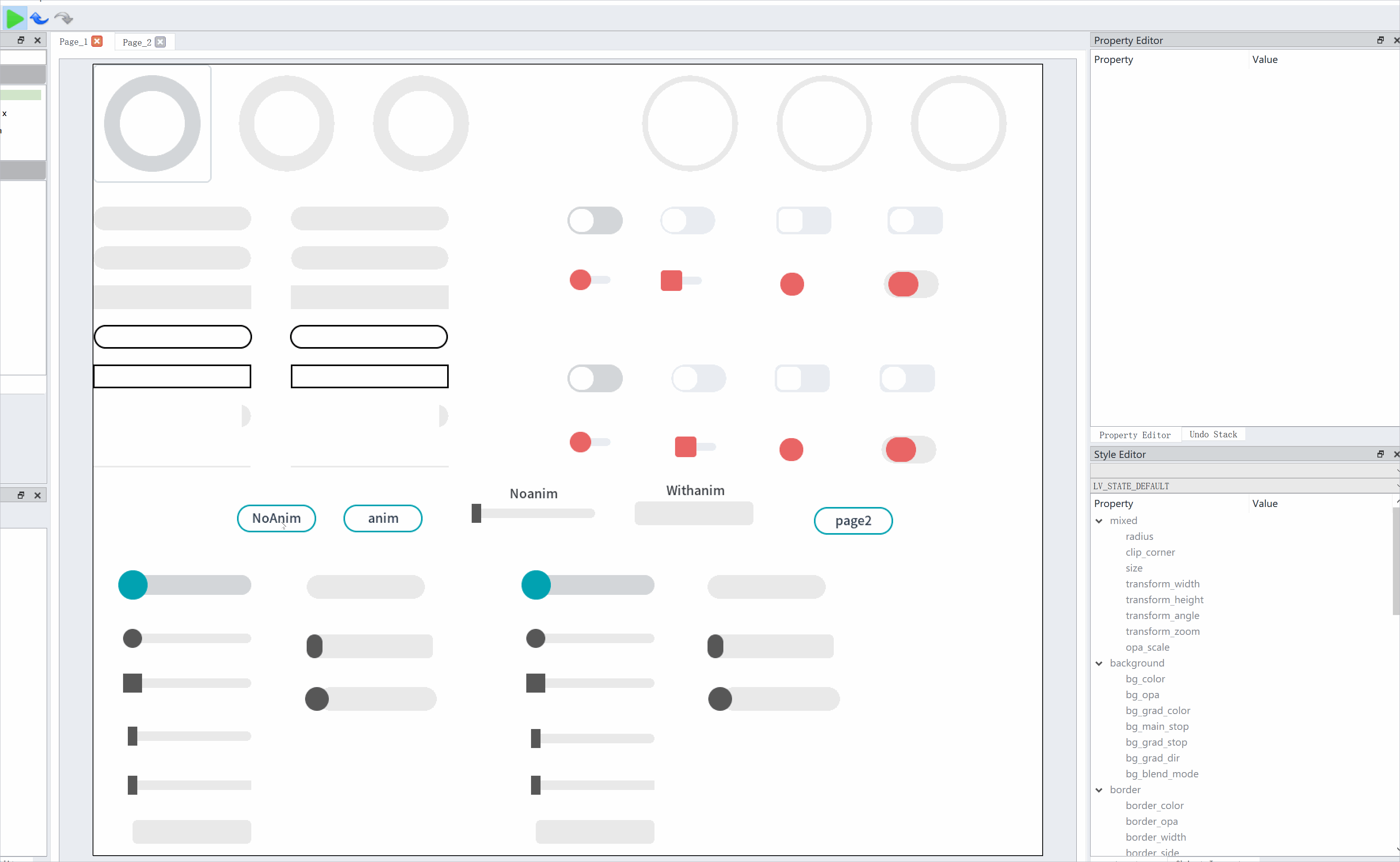The height and width of the screenshot is (862, 1400).
Task: Collapse the border style group
Action: pos(1099,790)
